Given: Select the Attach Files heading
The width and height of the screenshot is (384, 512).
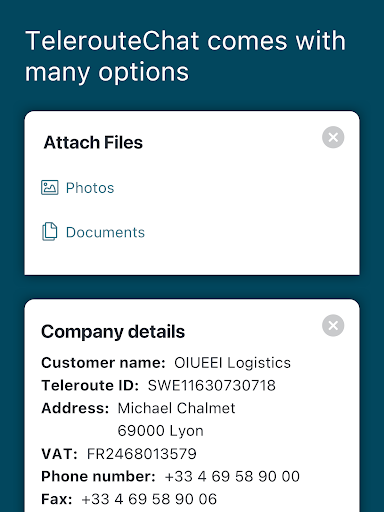Looking at the screenshot, I should (93, 142).
